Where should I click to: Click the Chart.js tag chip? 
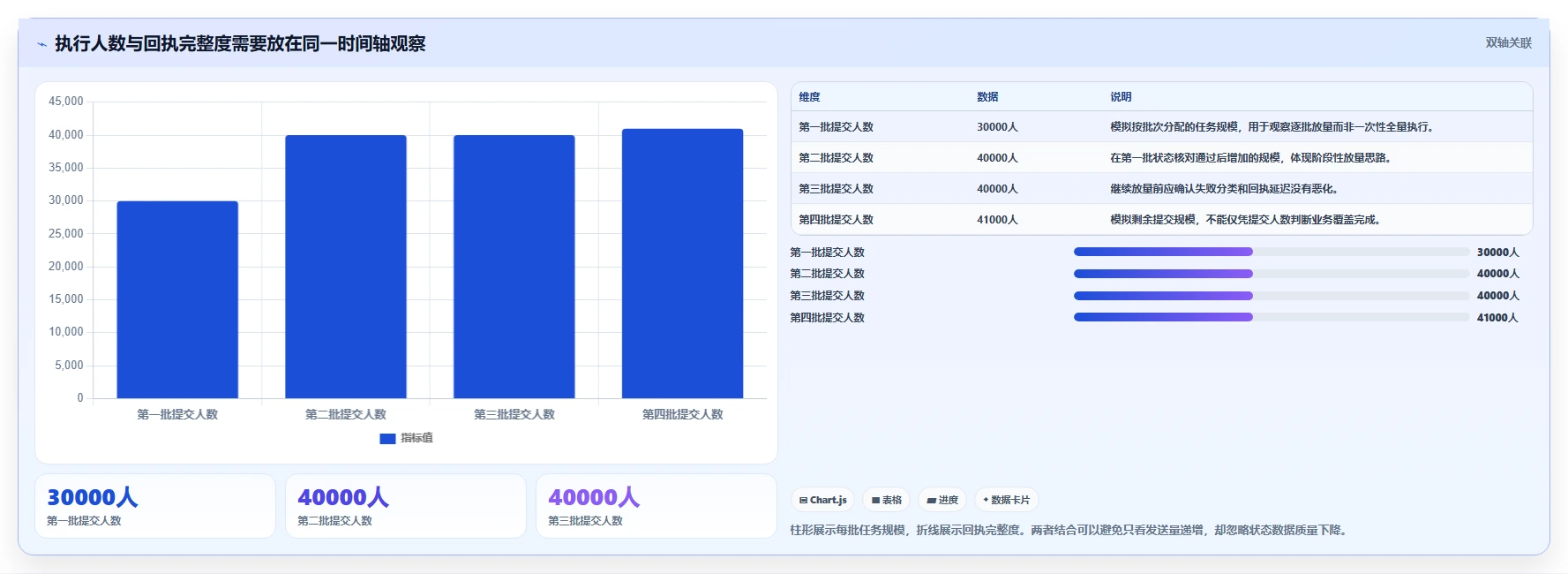click(x=823, y=500)
